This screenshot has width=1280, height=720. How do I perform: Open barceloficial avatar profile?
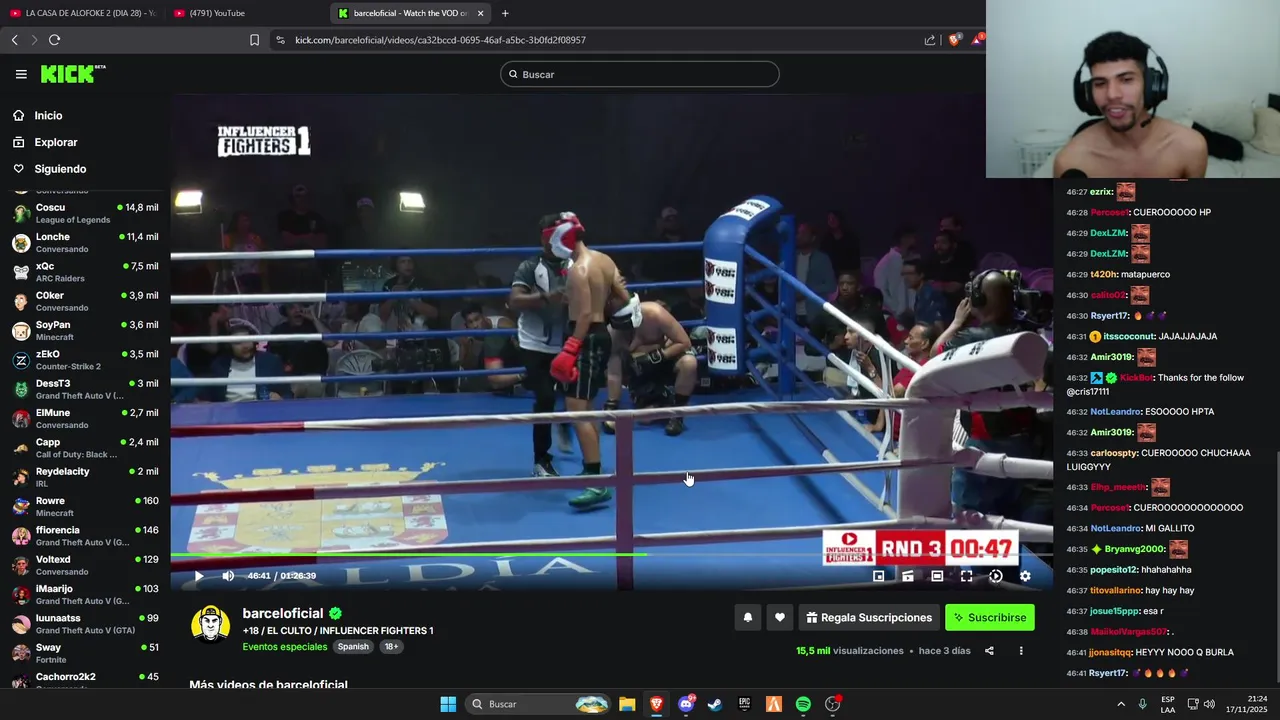coord(210,624)
